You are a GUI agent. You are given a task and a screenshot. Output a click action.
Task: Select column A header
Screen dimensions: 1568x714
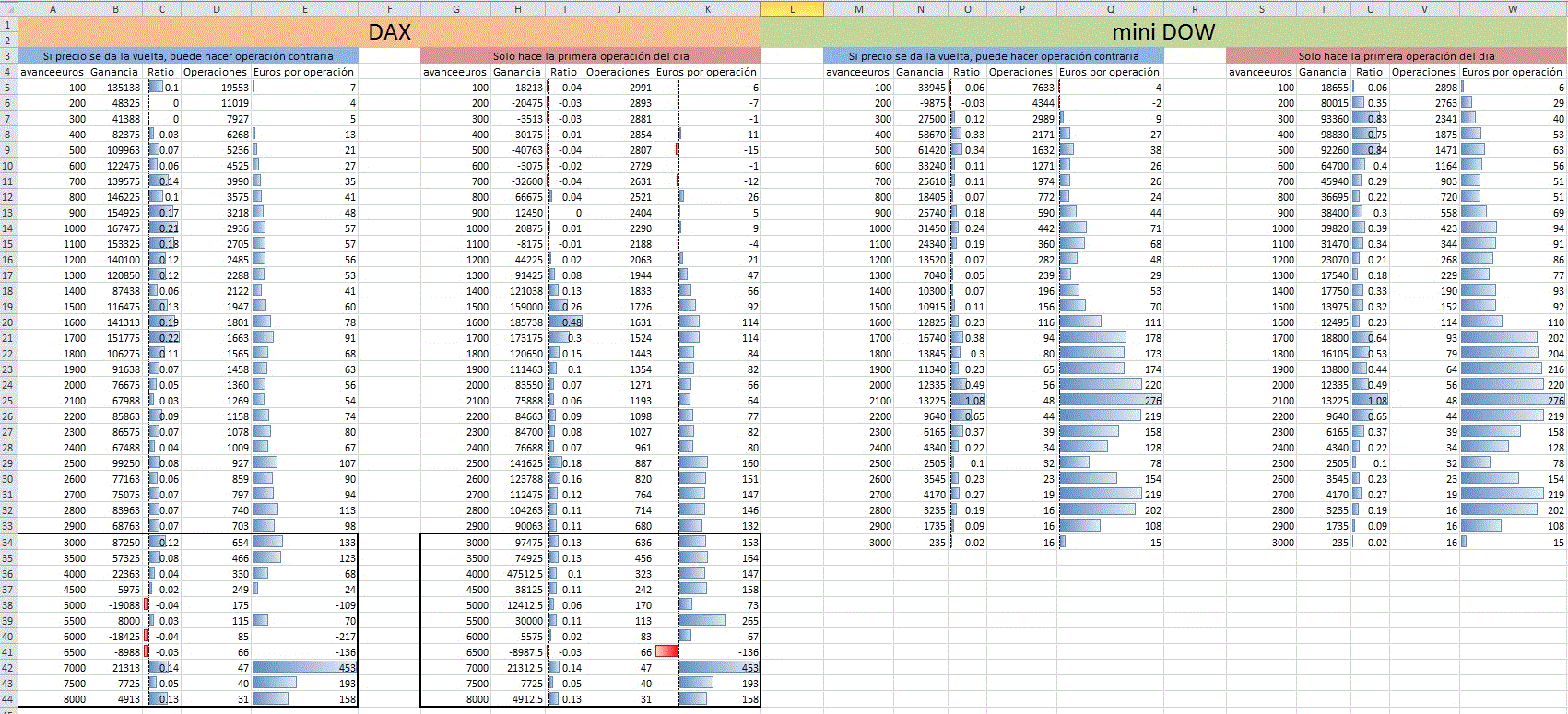[53, 9]
